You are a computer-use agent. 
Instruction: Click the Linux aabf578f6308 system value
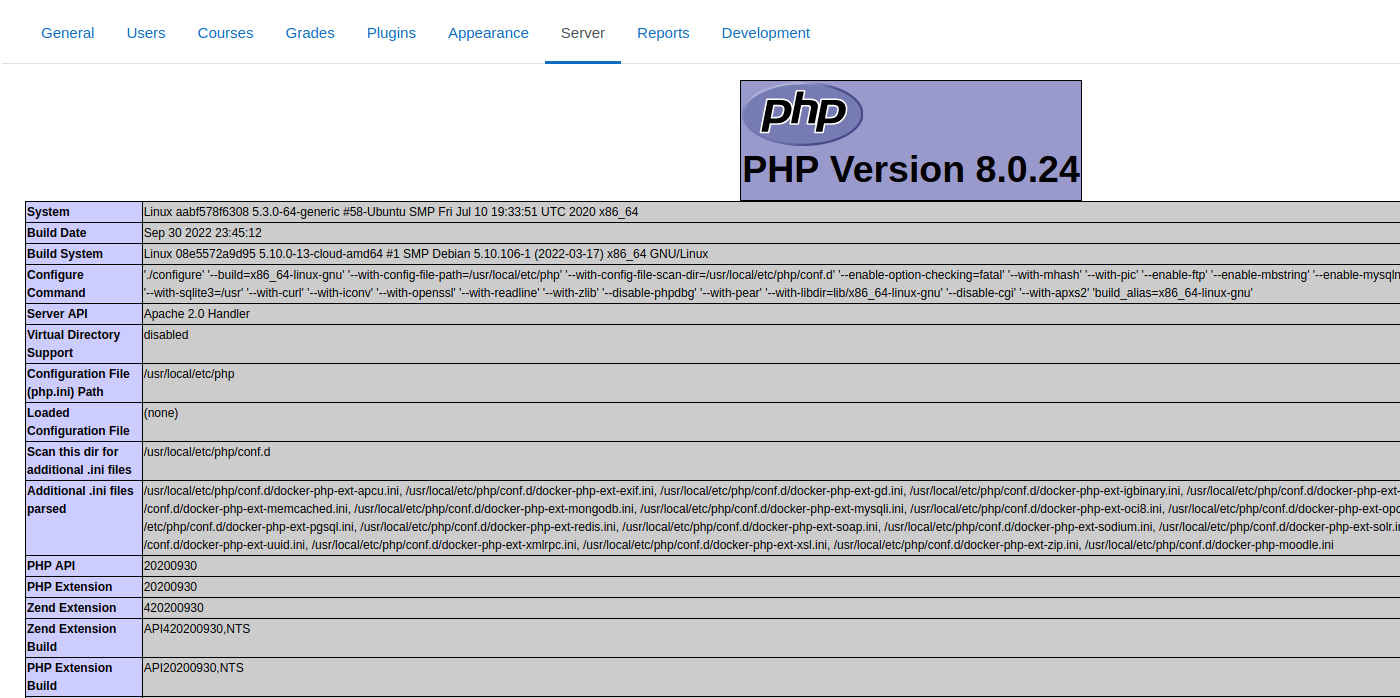391,212
